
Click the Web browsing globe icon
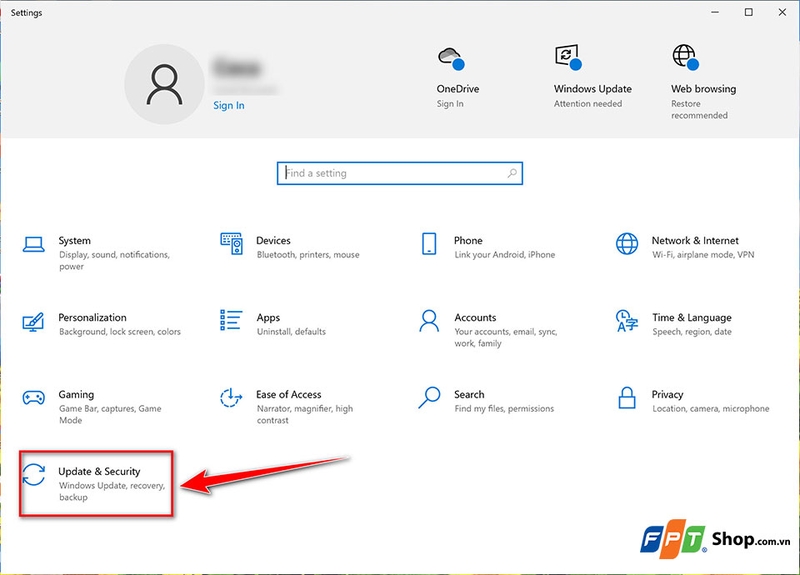click(685, 57)
